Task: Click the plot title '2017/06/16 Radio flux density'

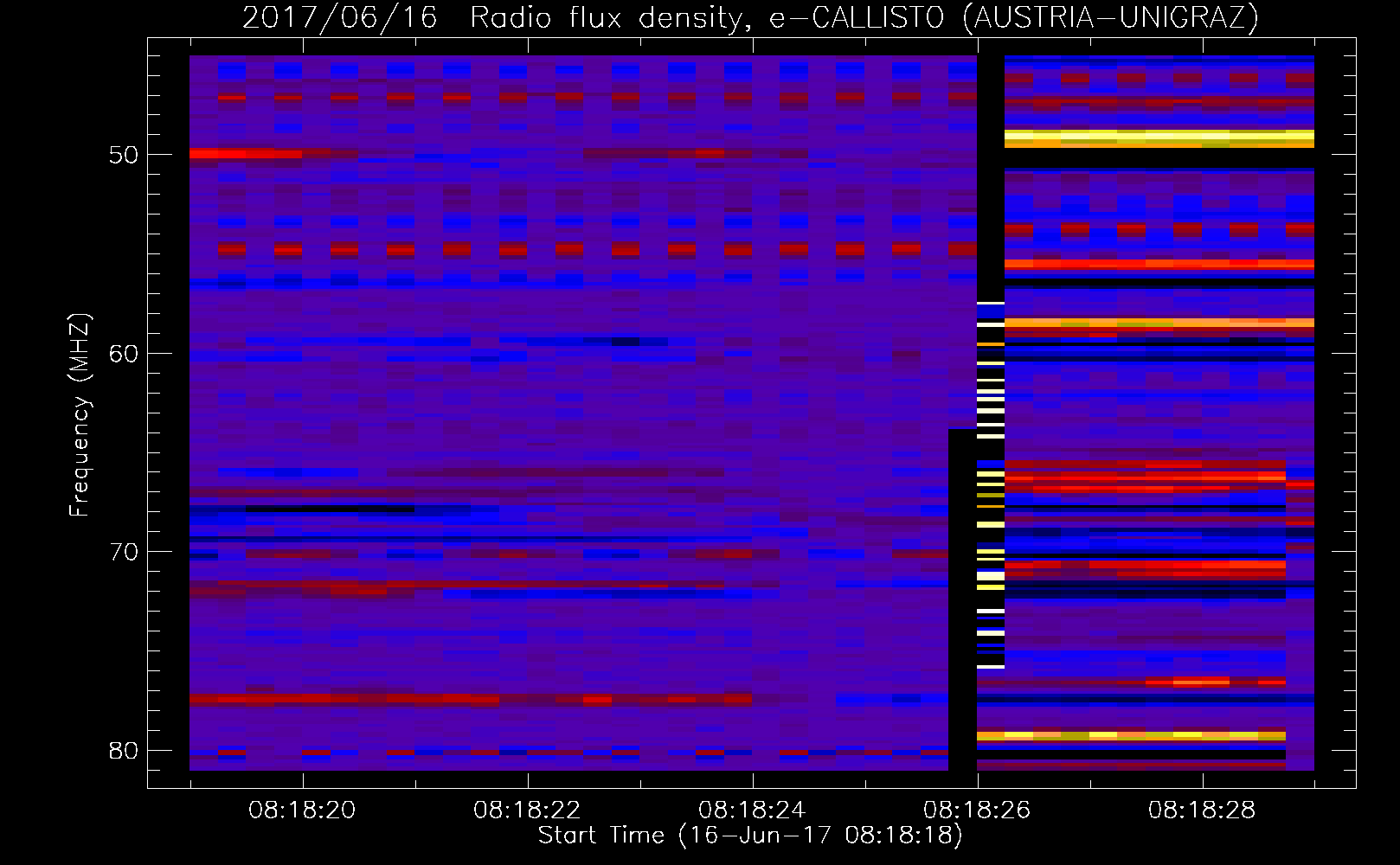Action: pyautogui.click(x=750, y=17)
